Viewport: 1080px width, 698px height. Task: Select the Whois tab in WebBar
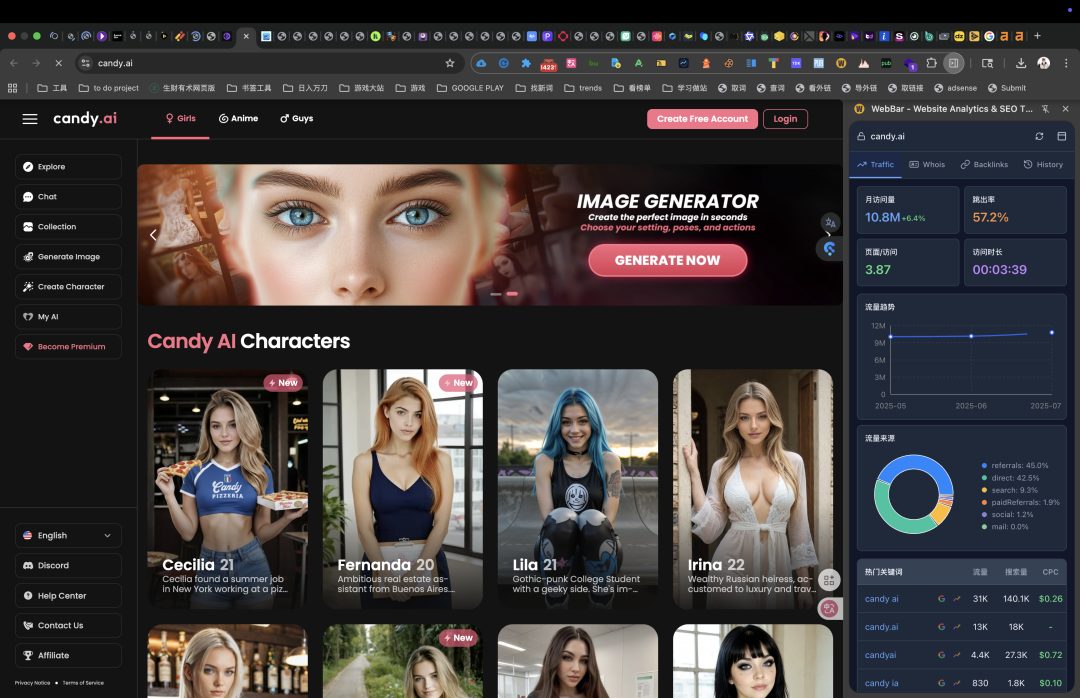927,165
